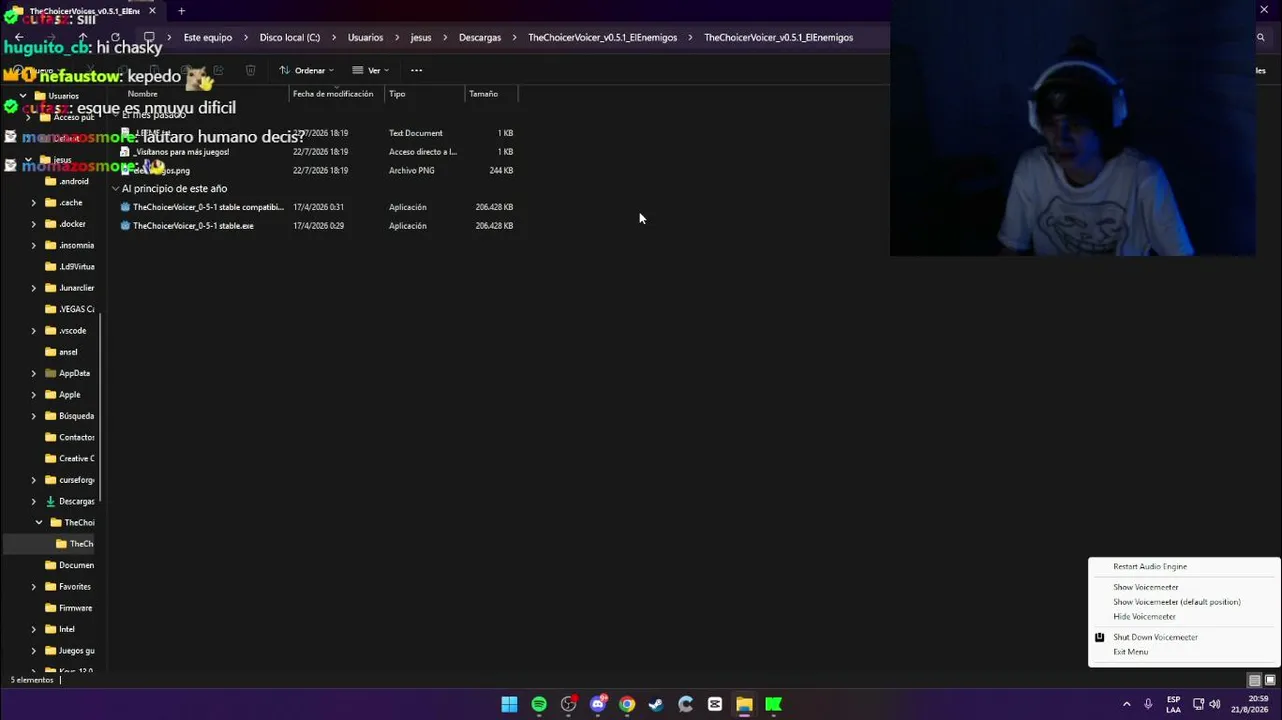Select the Juegos gu folder in tree
The width and height of the screenshot is (1282, 720).
point(69,651)
